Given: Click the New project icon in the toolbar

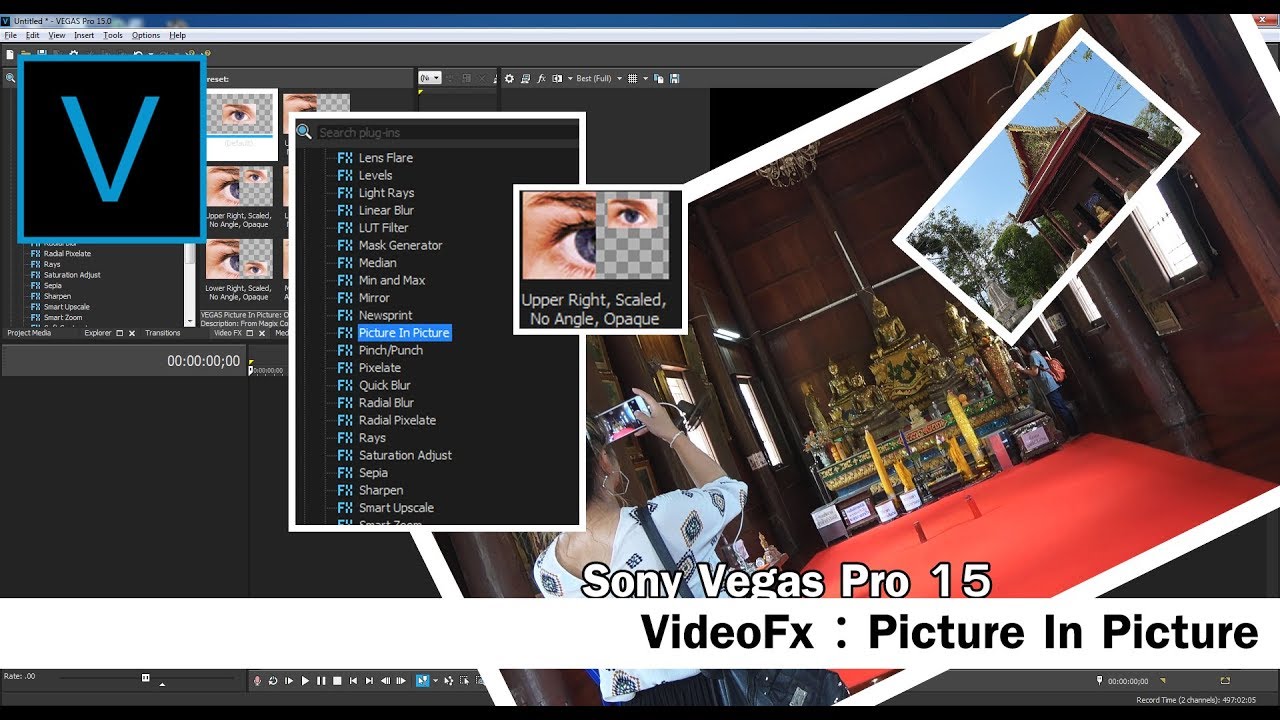Looking at the screenshot, I should (x=10, y=54).
